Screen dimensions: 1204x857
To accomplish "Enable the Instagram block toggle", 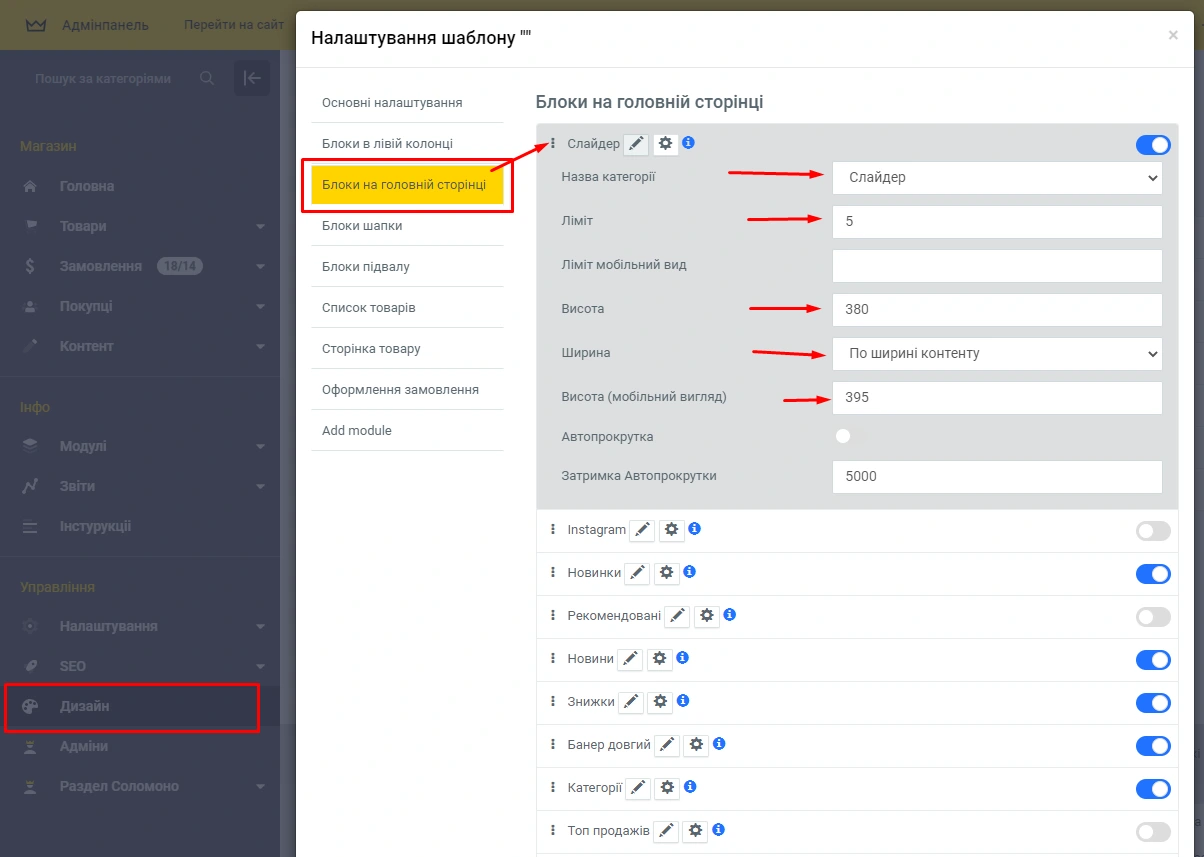I will 1152,531.
